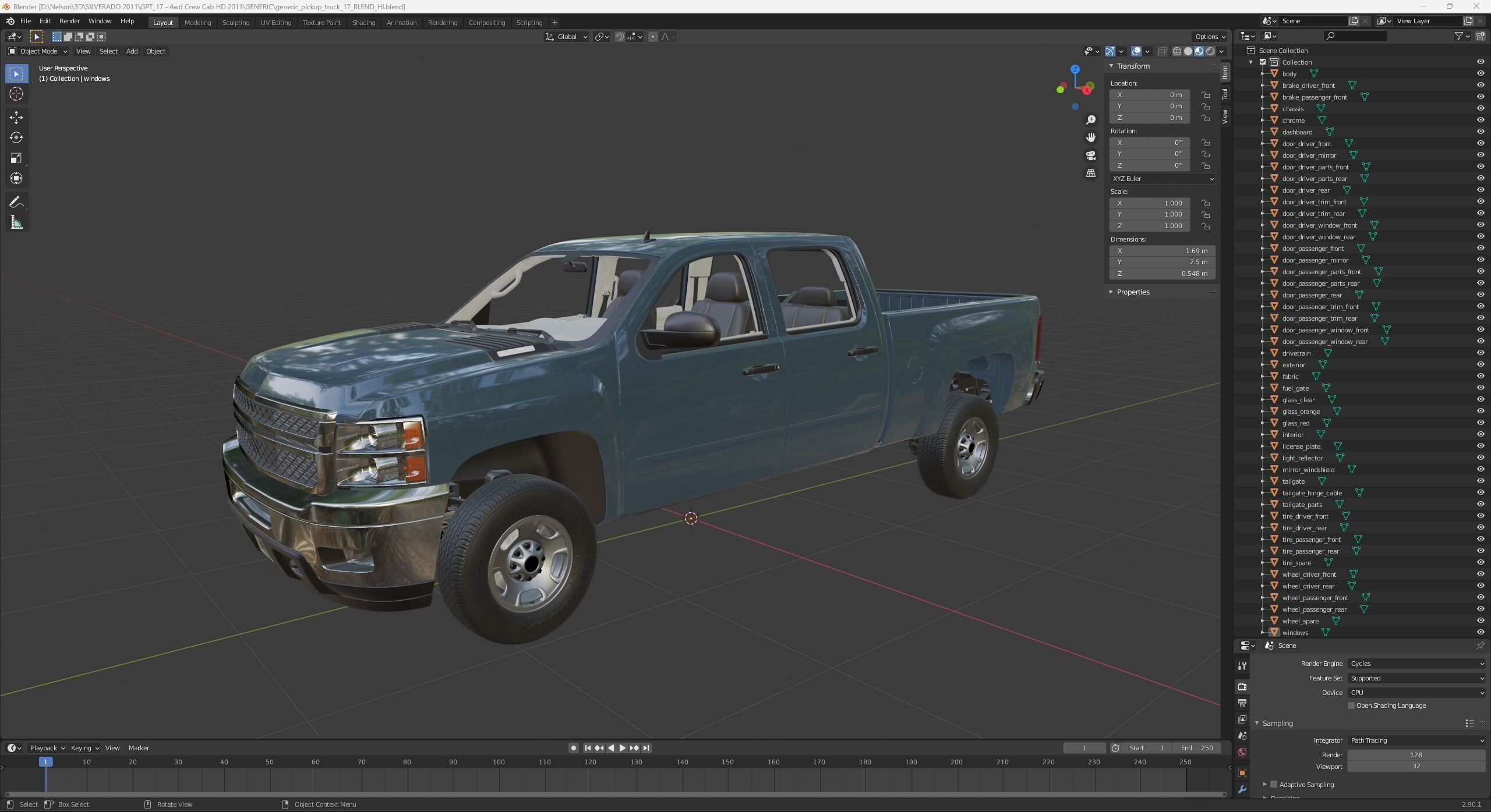The image size is (1491, 812).
Task: Switch to the Shading workspace tab
Action: coord(363,23)
